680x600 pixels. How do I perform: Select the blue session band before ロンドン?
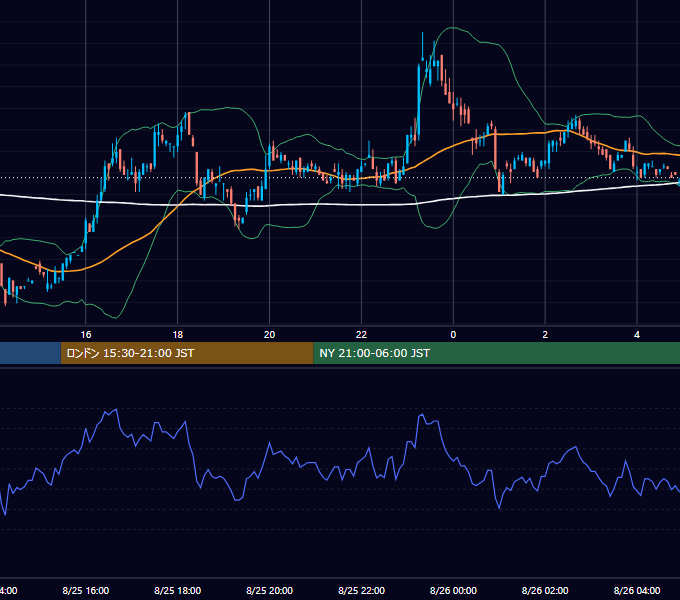click(30, 353)
